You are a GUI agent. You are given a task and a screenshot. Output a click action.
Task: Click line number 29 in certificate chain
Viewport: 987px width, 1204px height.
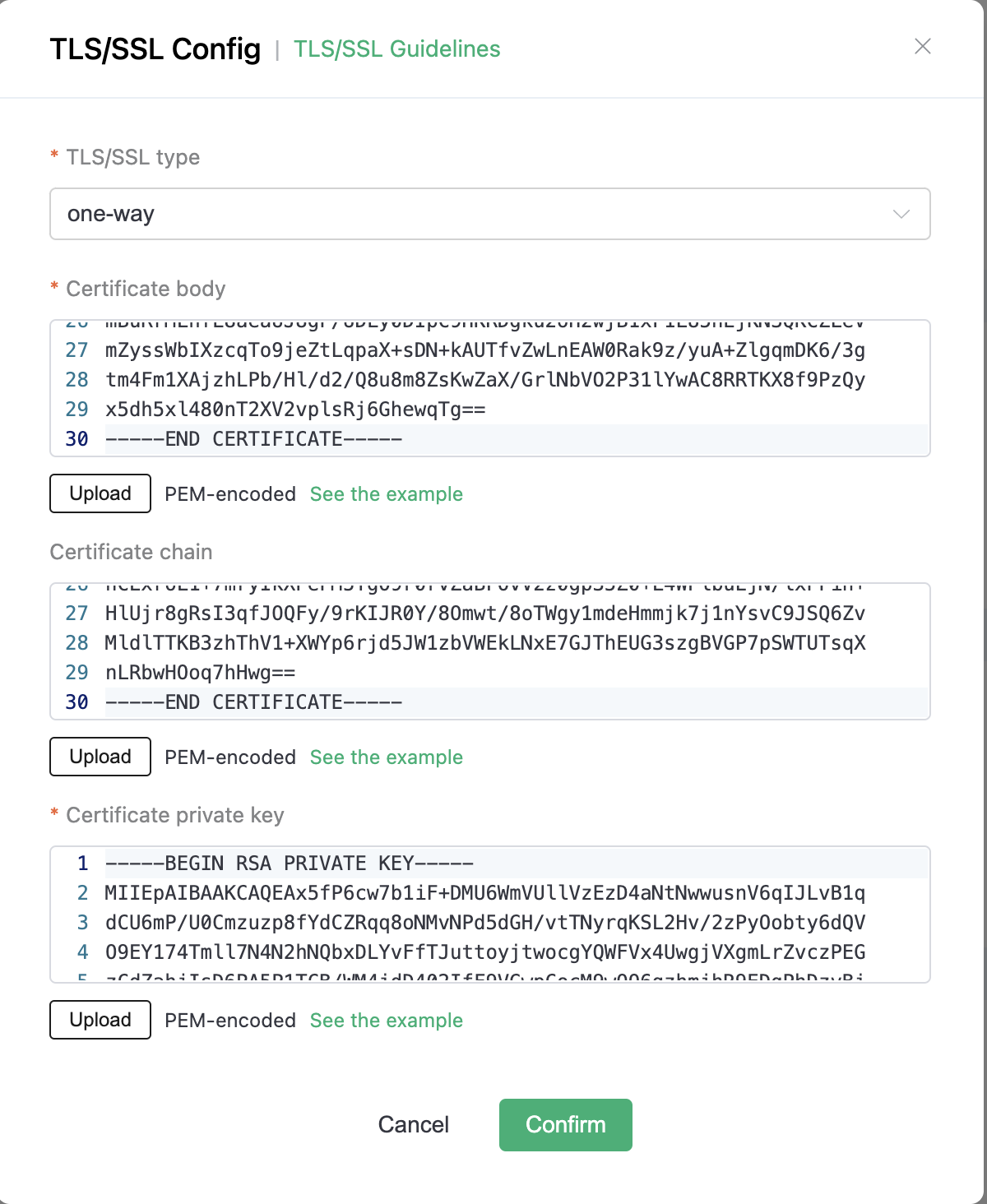tap(76, 673)
